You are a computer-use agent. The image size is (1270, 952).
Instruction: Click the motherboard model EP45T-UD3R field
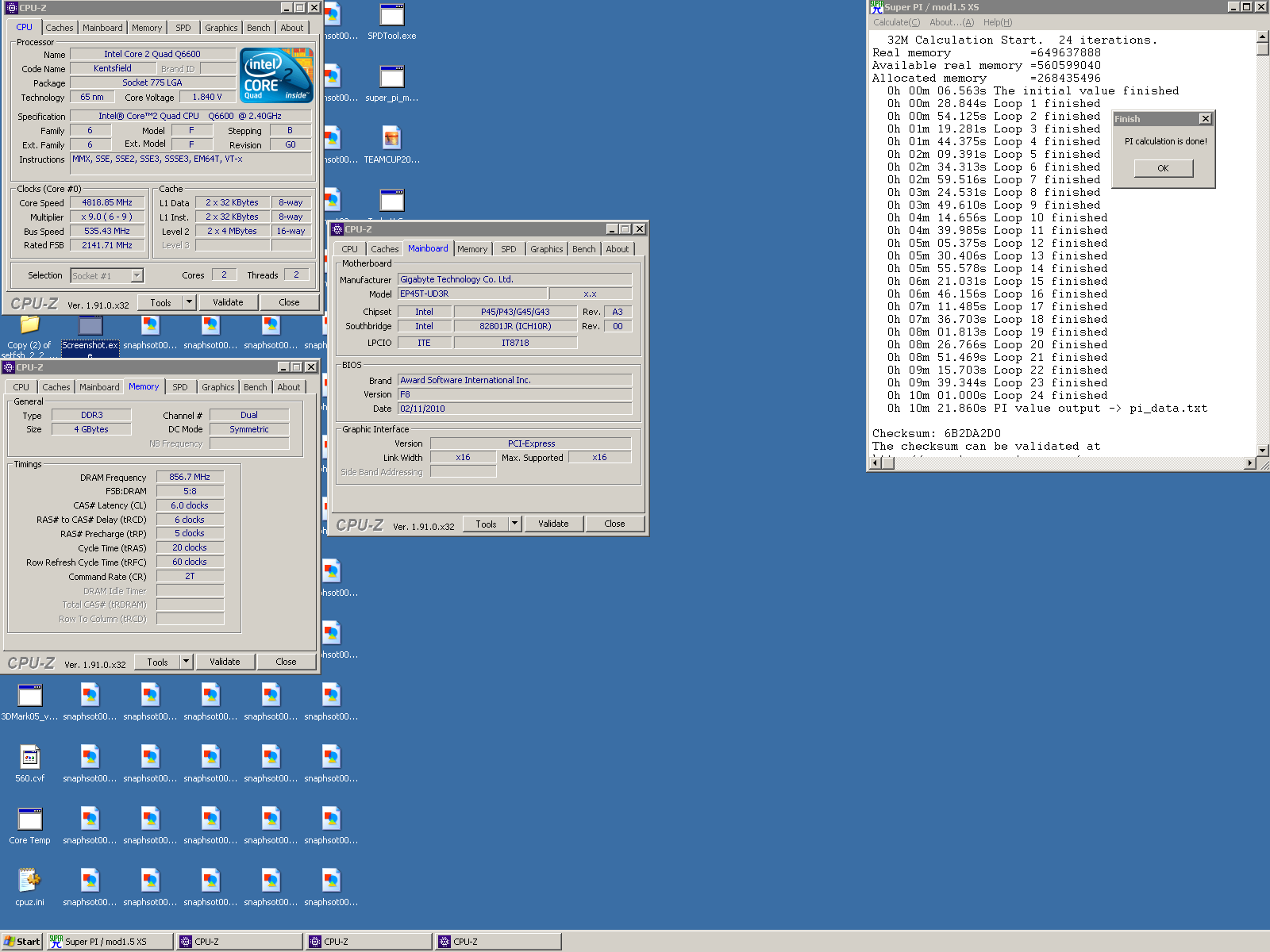pyautogui.click(x=472, y=294)
